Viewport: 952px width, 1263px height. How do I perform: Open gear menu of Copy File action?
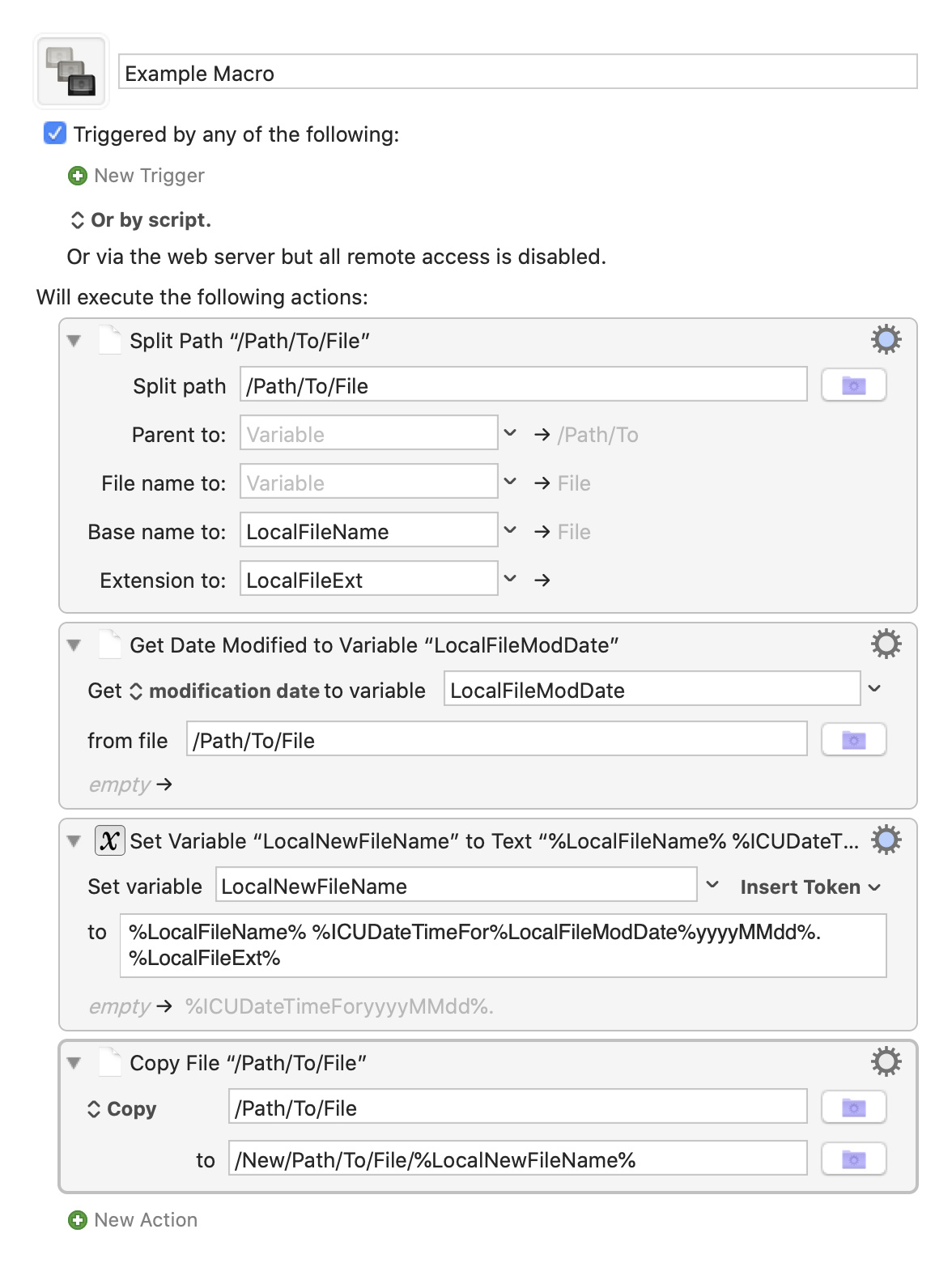(x=886, y=1061)
